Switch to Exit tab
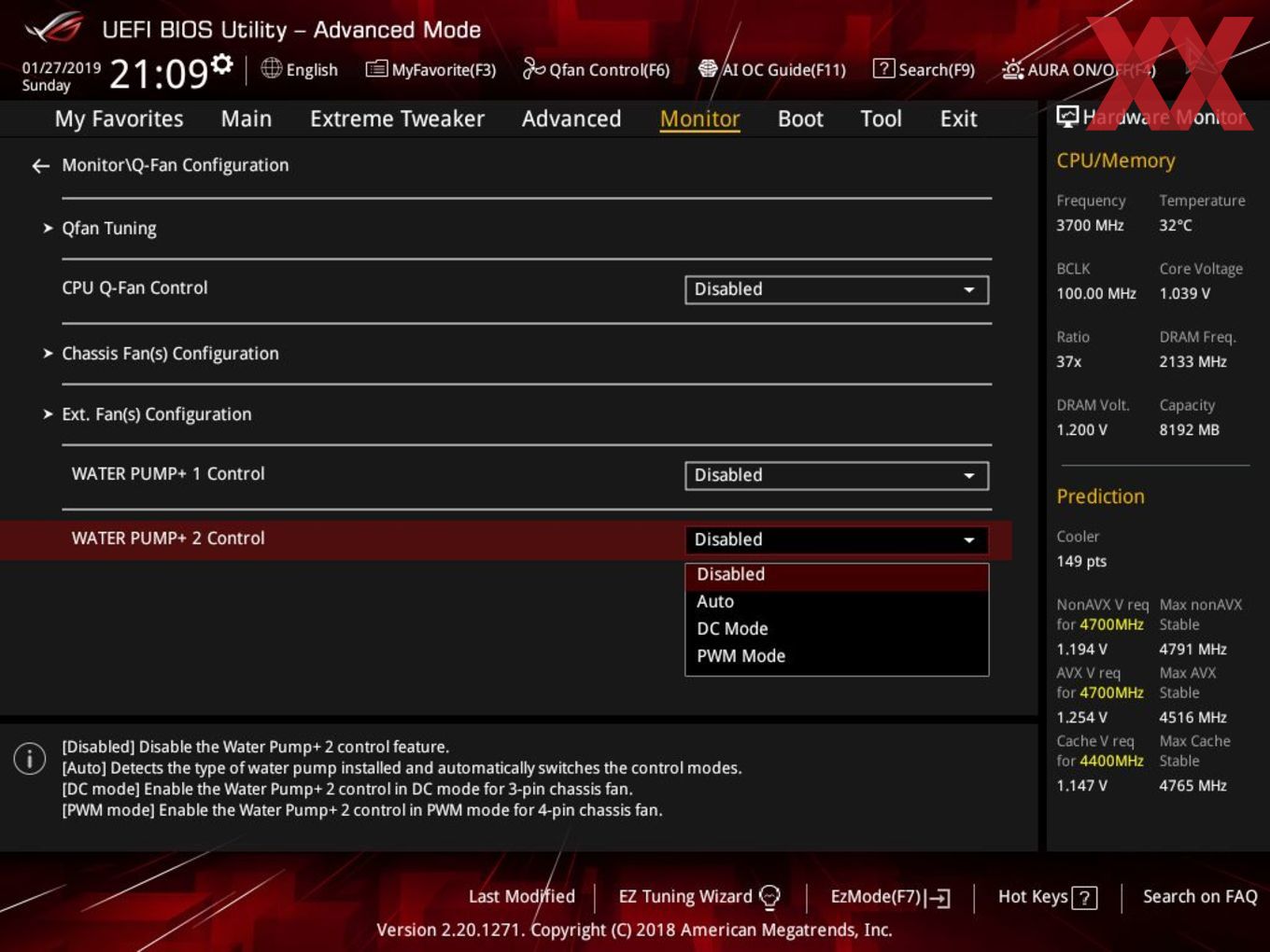 (x=959, y=119)
